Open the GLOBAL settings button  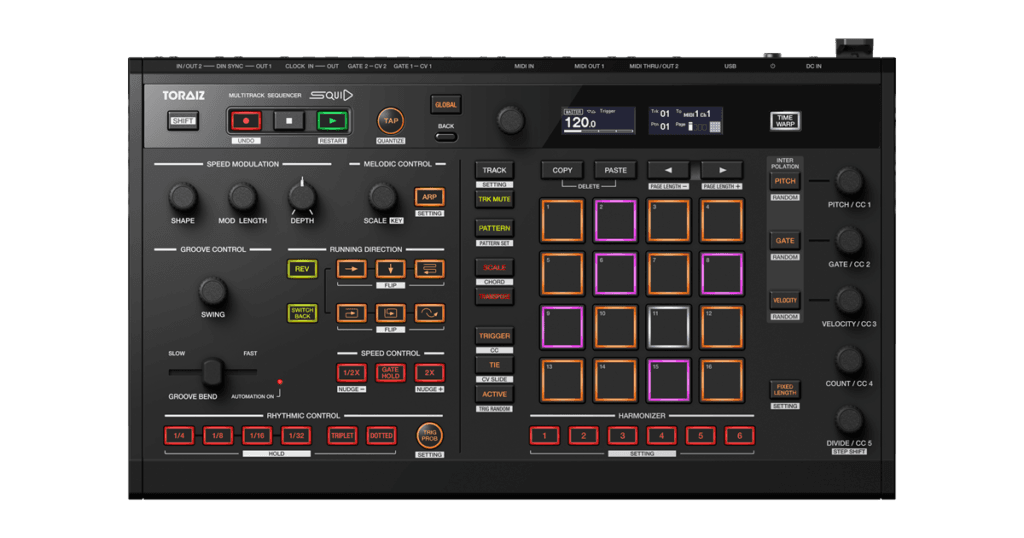pyautogui.click(x=445, y=105)
